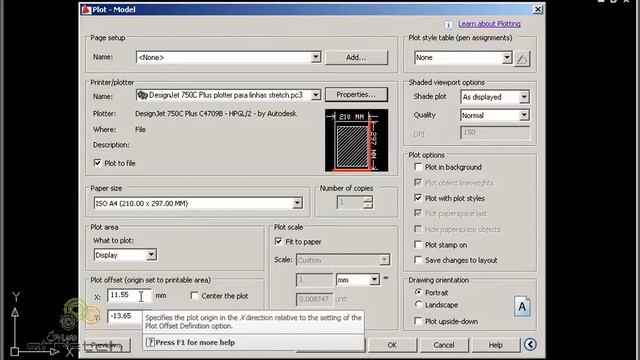
Task: Toggle the Plot to file checkbox
Action: point(98,163)
